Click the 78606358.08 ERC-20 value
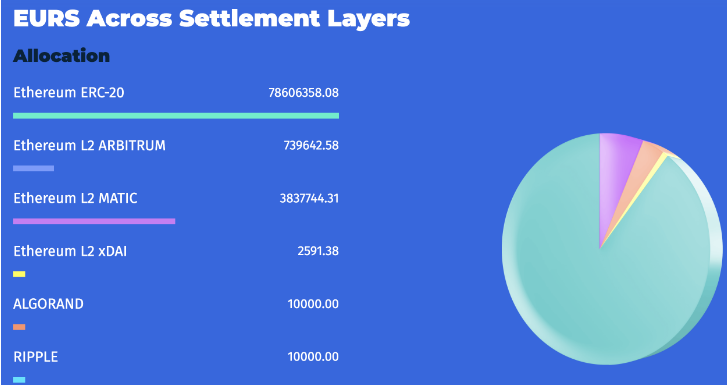The height and width of the screenshot is (385, 727). coord(304,93)
